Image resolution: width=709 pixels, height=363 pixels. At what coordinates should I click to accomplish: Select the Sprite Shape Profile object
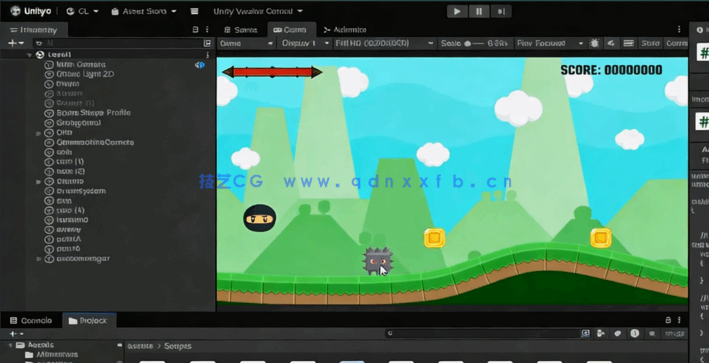pos(93,113)
